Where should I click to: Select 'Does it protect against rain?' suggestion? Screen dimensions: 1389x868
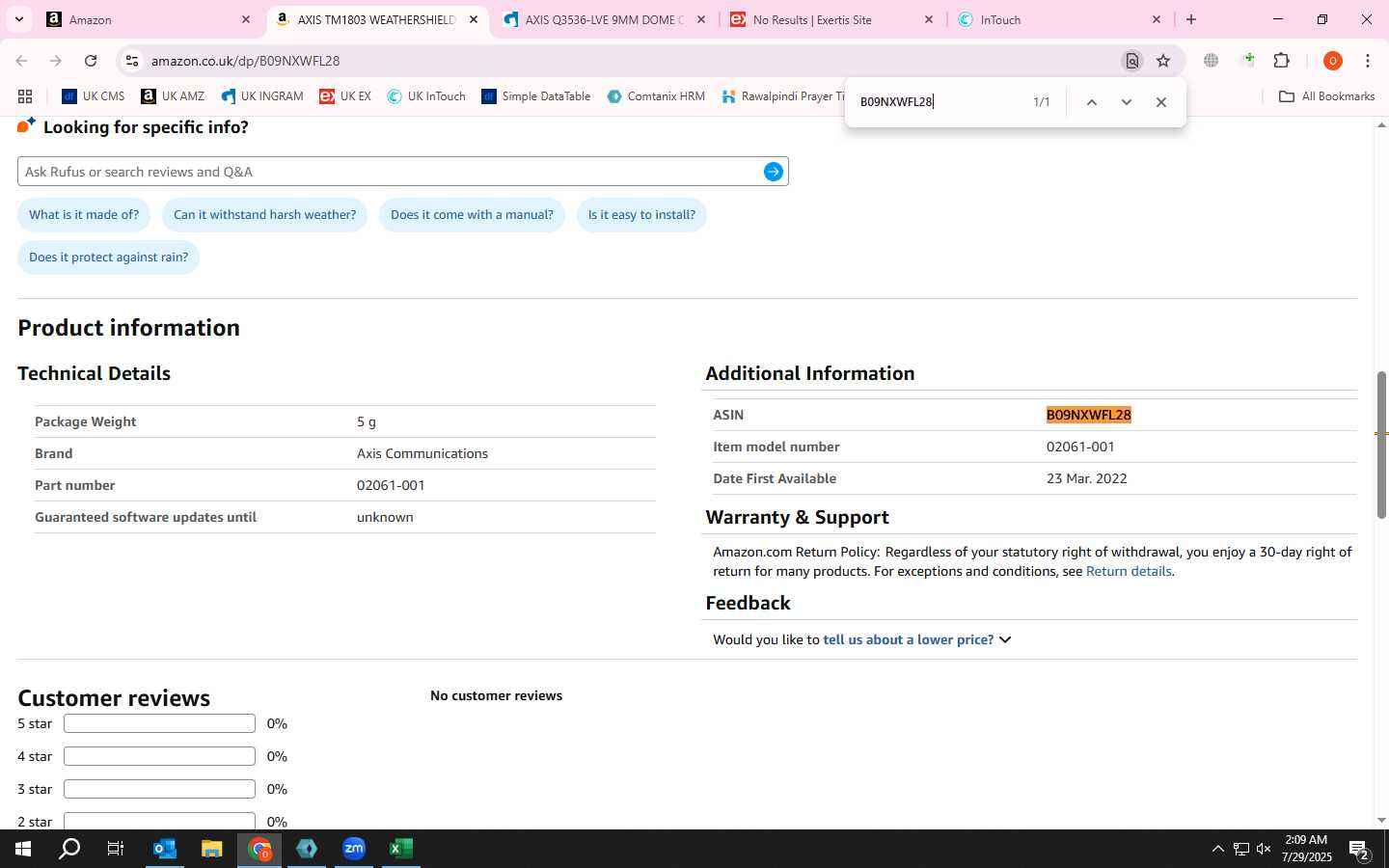click(108, 258)
